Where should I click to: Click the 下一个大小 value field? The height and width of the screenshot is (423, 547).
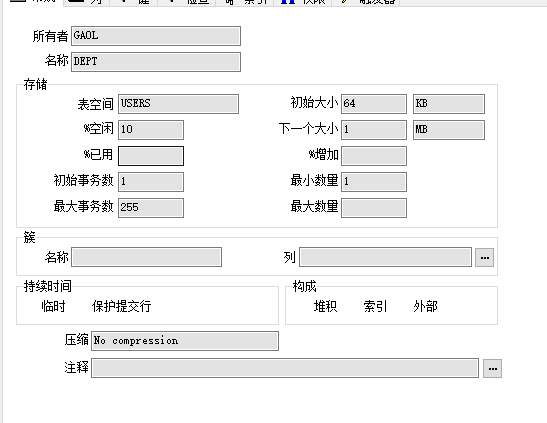[x=374, y=130]
